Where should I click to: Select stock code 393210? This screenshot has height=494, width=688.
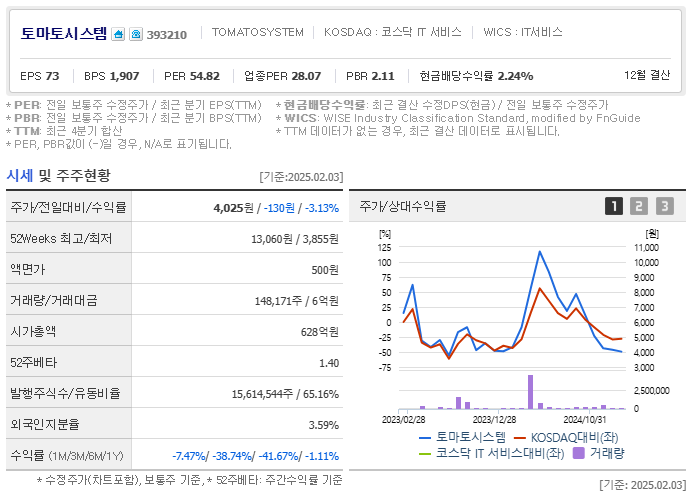point(167,35)
